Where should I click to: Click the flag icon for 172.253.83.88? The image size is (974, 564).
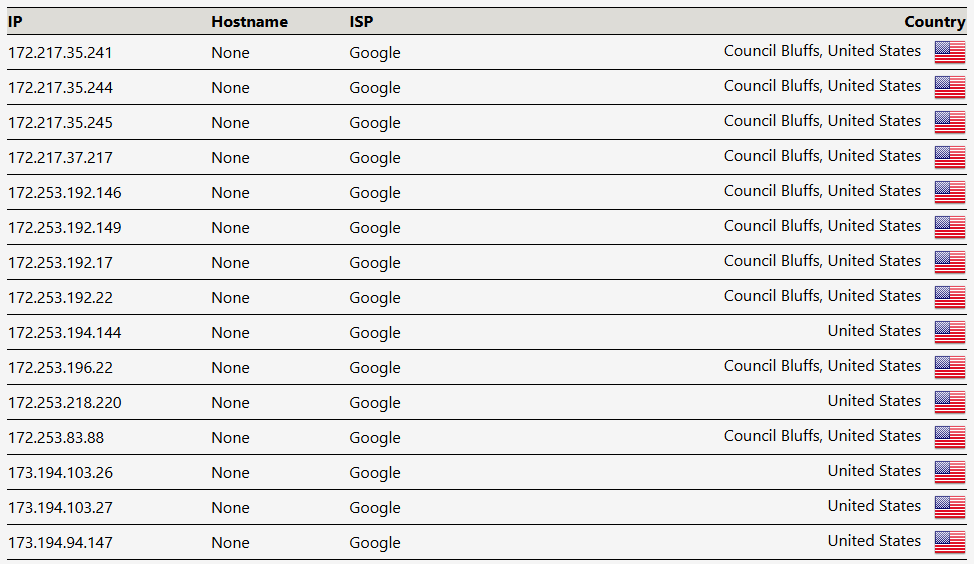(949, 437)
